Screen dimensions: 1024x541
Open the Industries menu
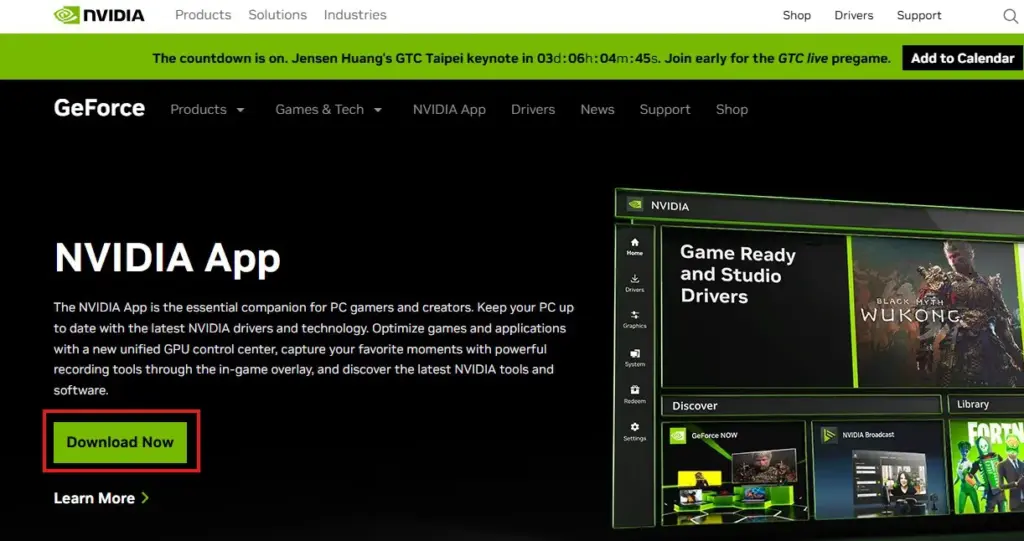point(355,15)
